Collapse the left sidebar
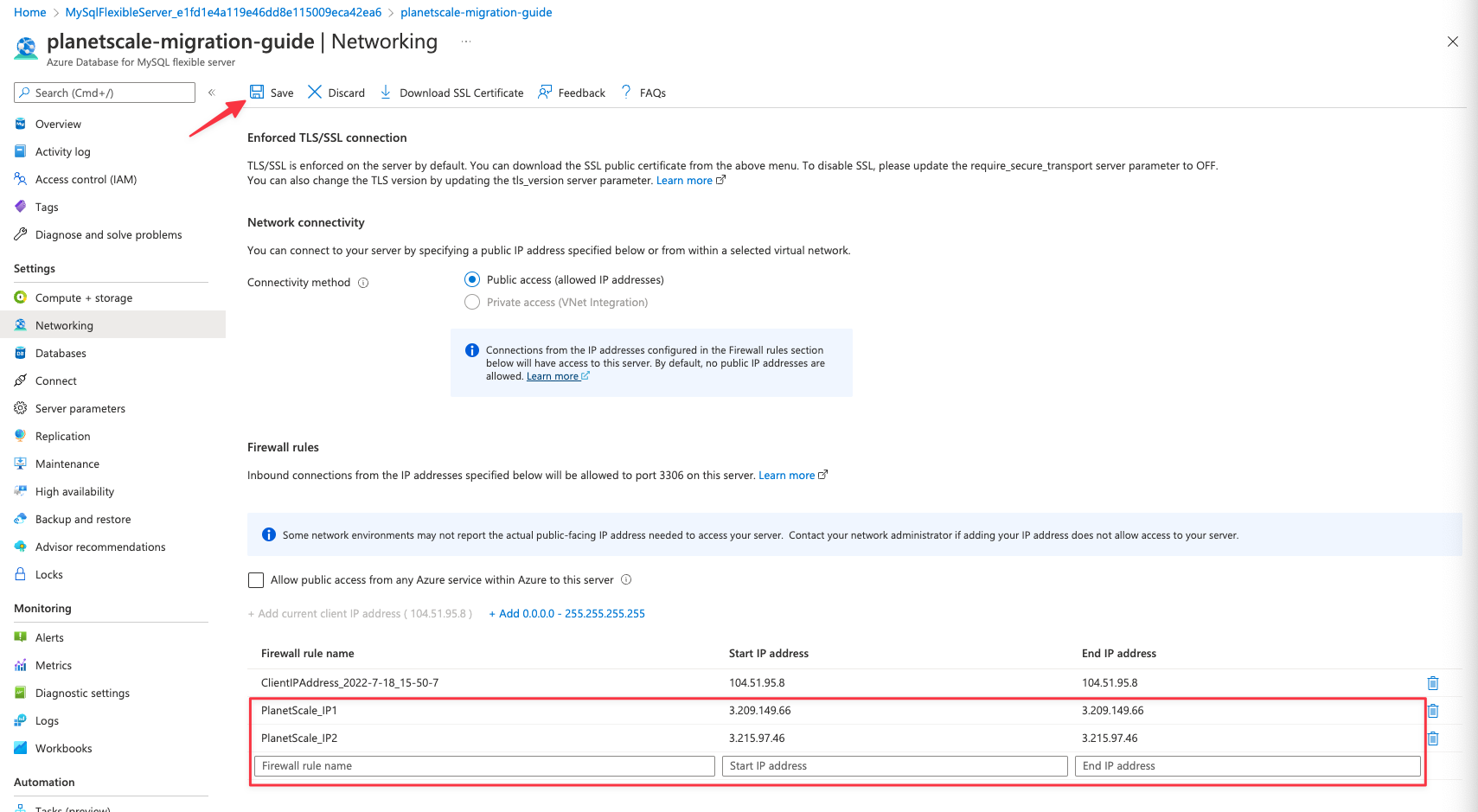 pos(211,92)
